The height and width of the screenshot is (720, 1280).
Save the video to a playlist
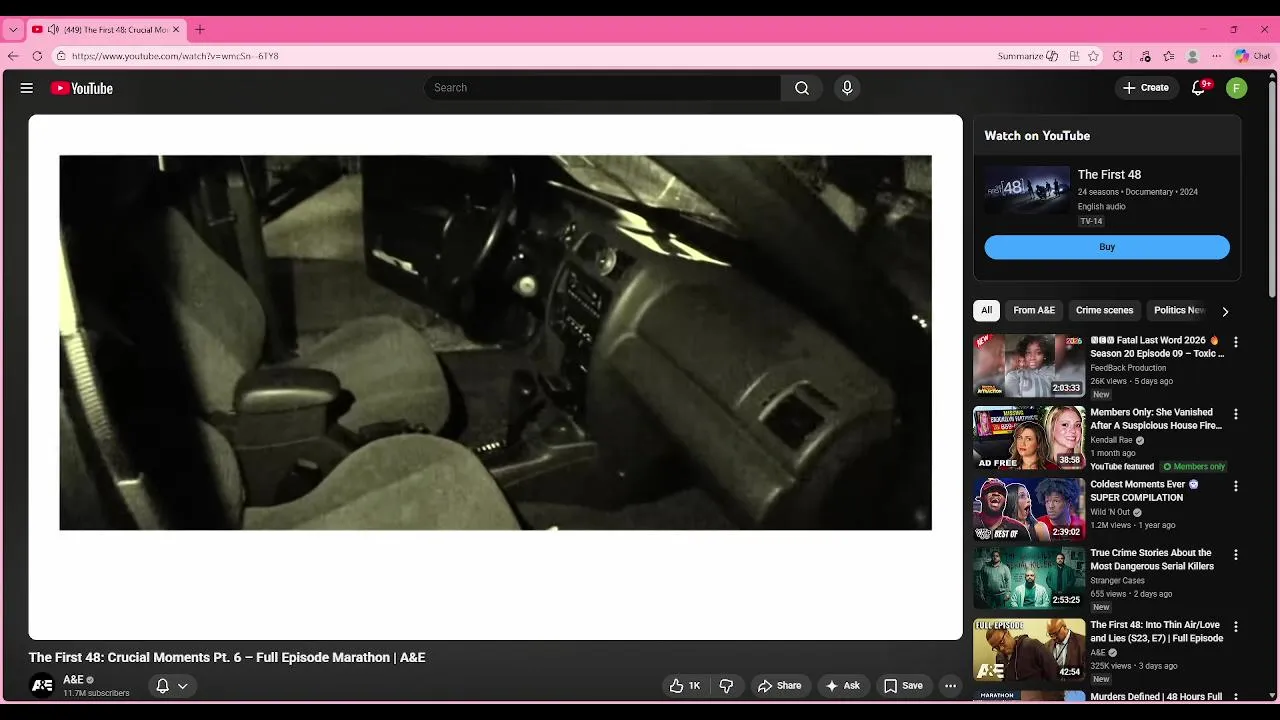tap(903, 686)
